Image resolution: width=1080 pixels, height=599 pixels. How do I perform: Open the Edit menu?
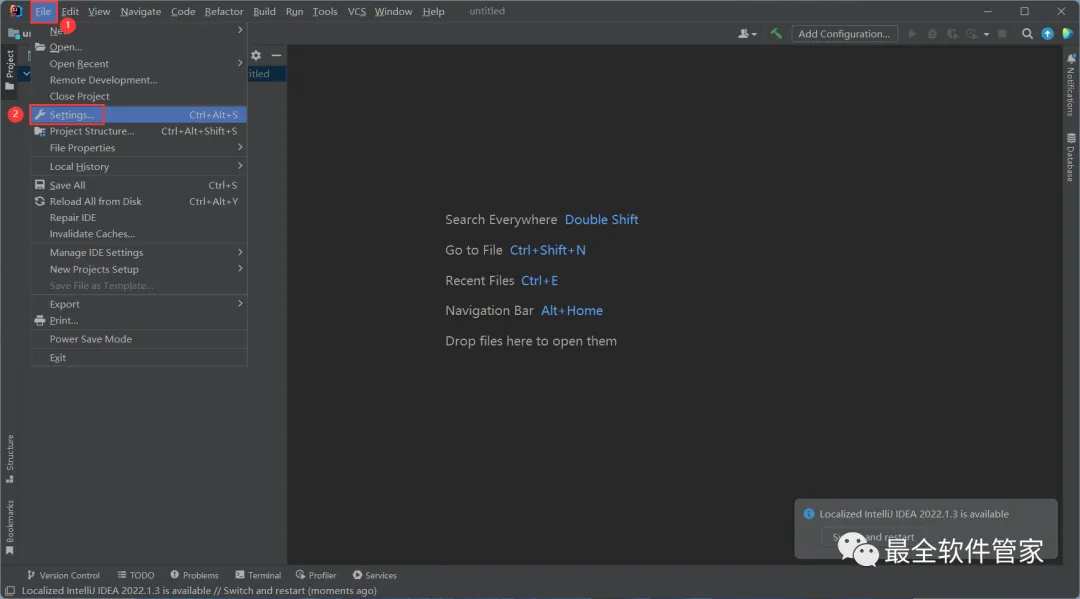click(70, 12)
